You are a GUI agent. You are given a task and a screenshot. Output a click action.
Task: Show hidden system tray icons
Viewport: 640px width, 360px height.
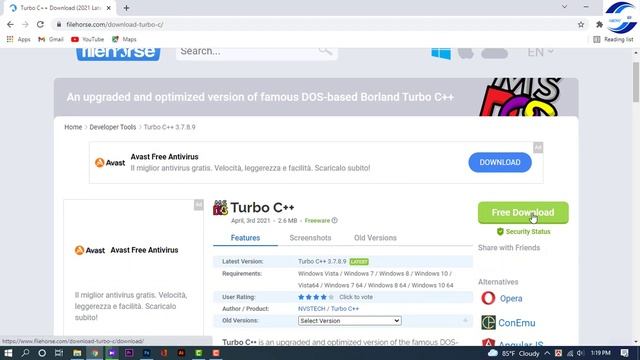547,353
